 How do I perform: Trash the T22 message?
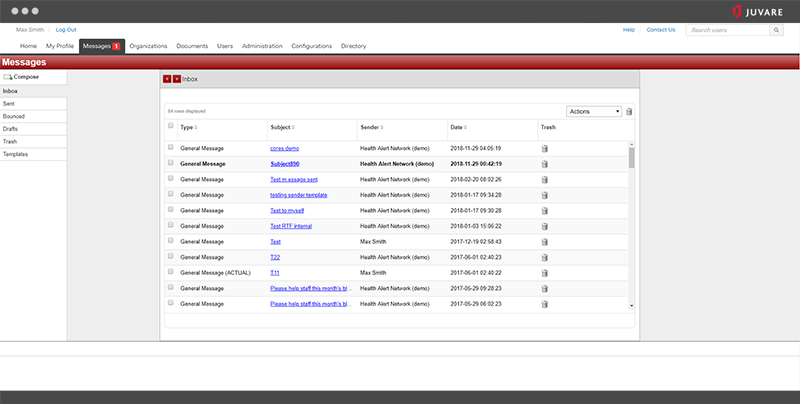point(544,258)
